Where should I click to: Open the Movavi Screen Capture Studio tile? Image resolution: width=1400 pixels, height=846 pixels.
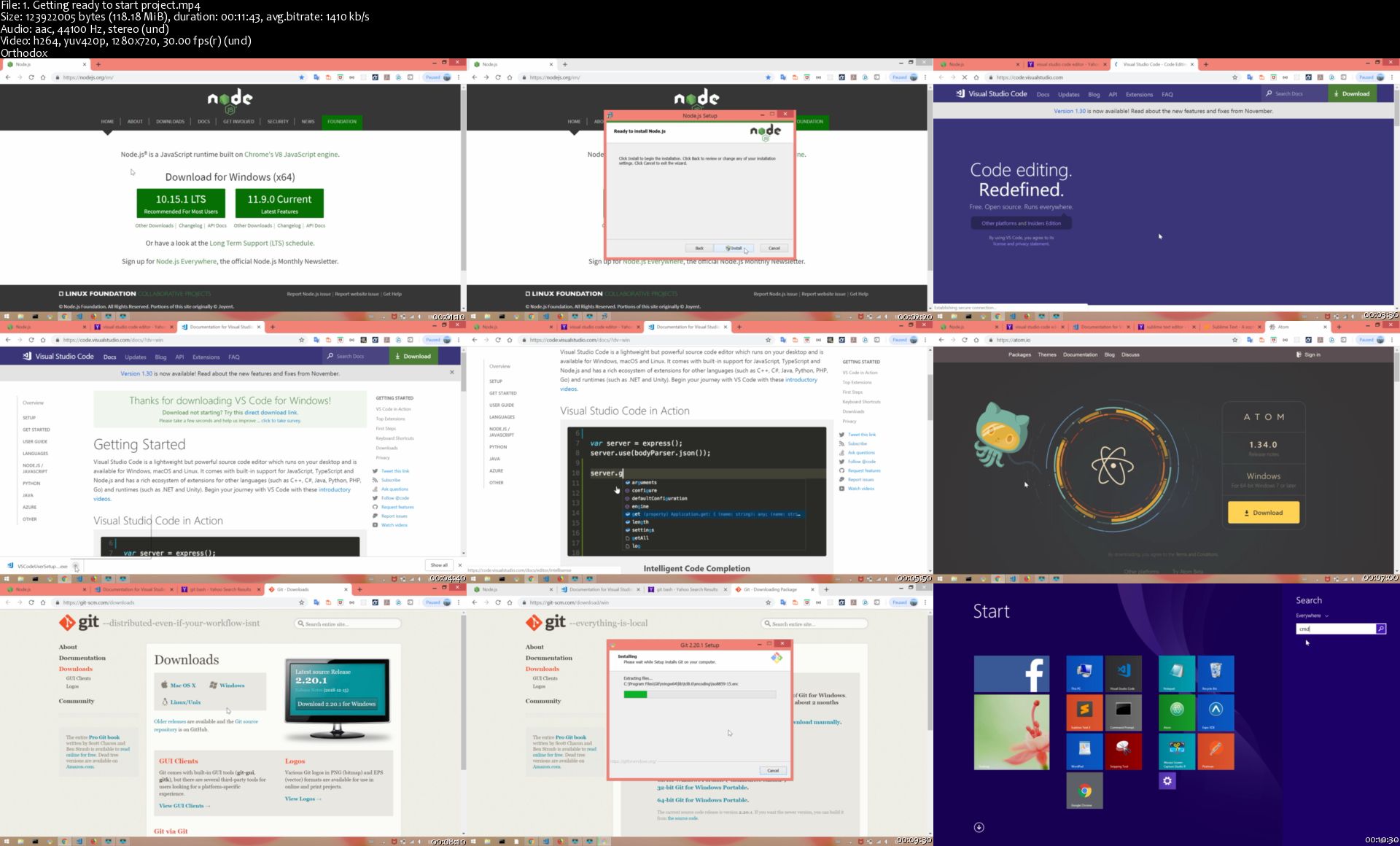1176,751
